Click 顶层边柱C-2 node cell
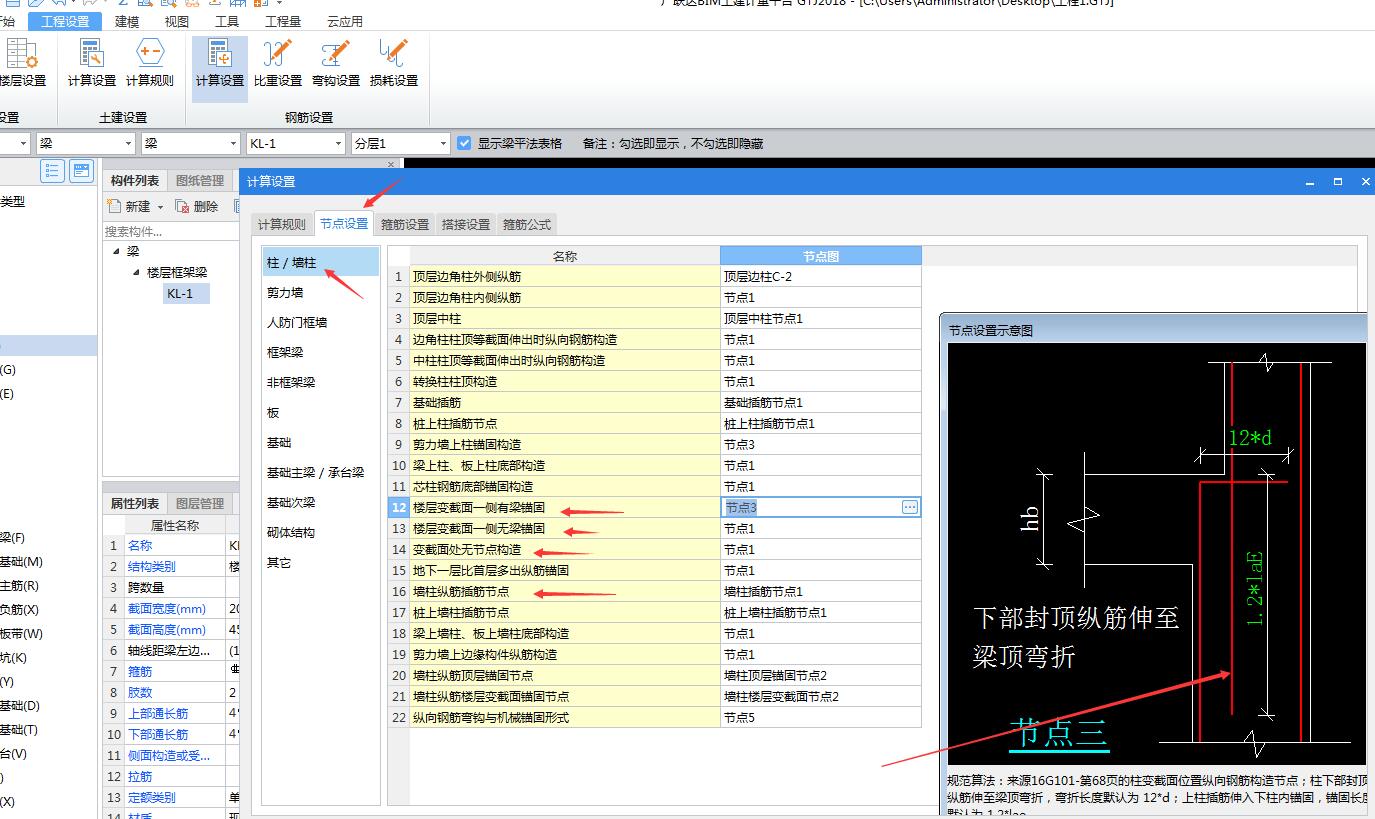1375x819 pixels. tap(820, 276)
